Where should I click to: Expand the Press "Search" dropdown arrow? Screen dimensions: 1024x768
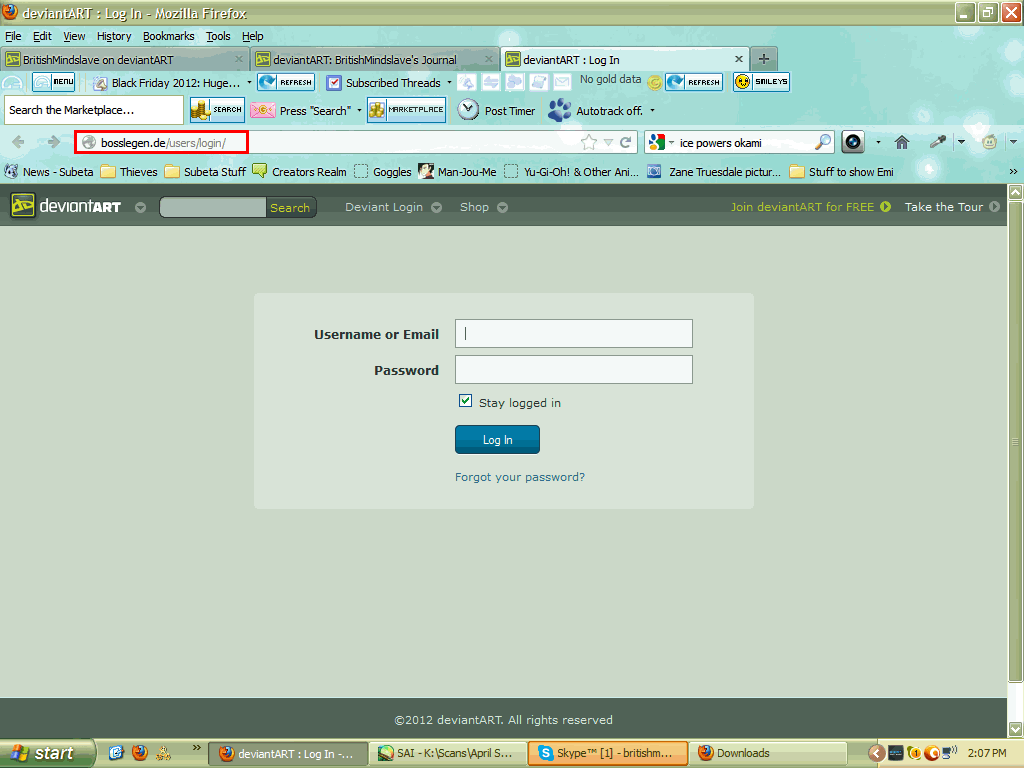pyautogui.click(x=359, y=110)
